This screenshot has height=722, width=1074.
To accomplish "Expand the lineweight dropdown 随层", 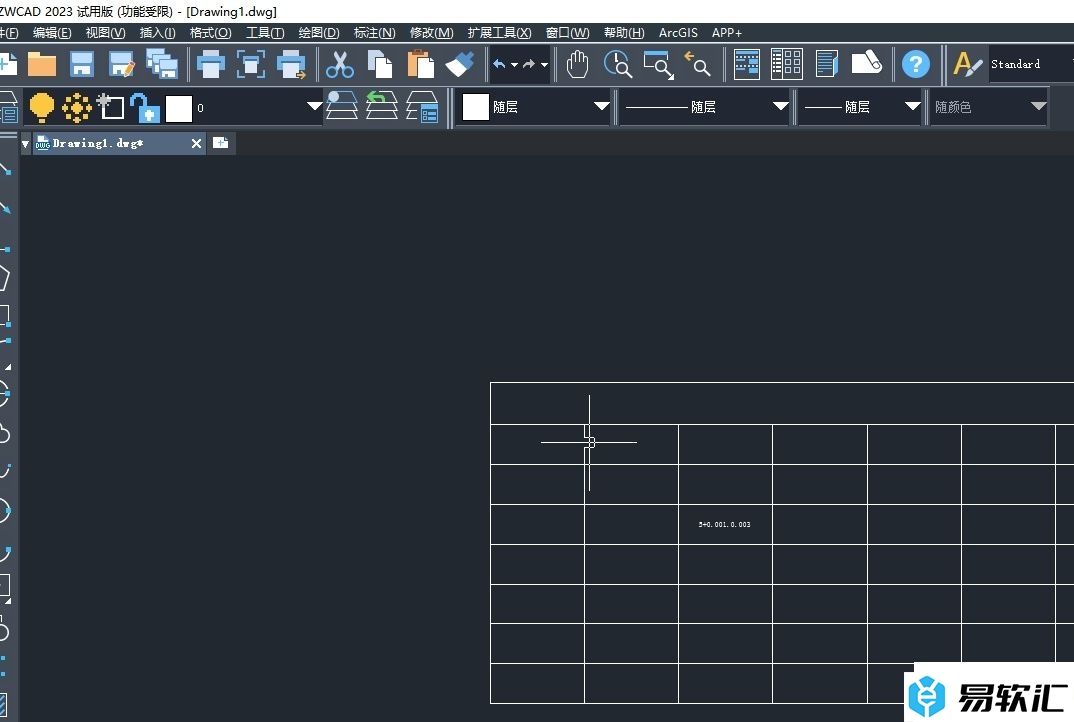I will 912,106.
